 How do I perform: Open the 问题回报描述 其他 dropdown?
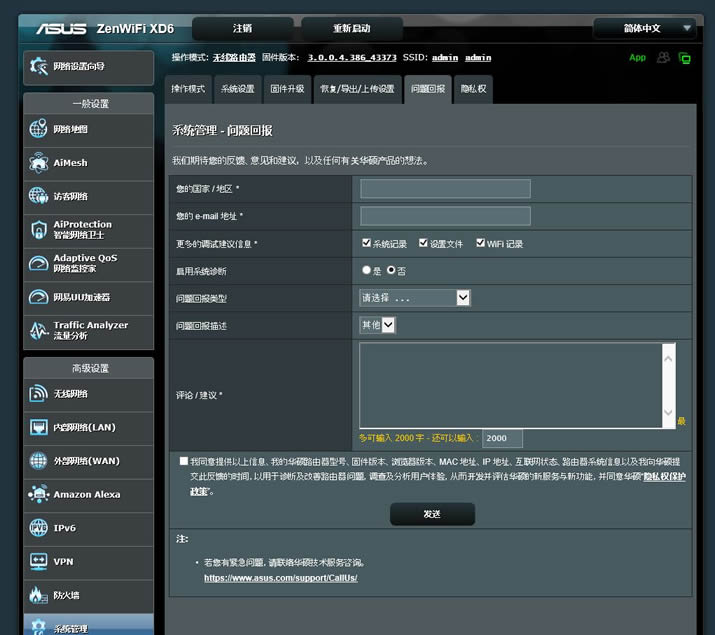click(377, 325)
